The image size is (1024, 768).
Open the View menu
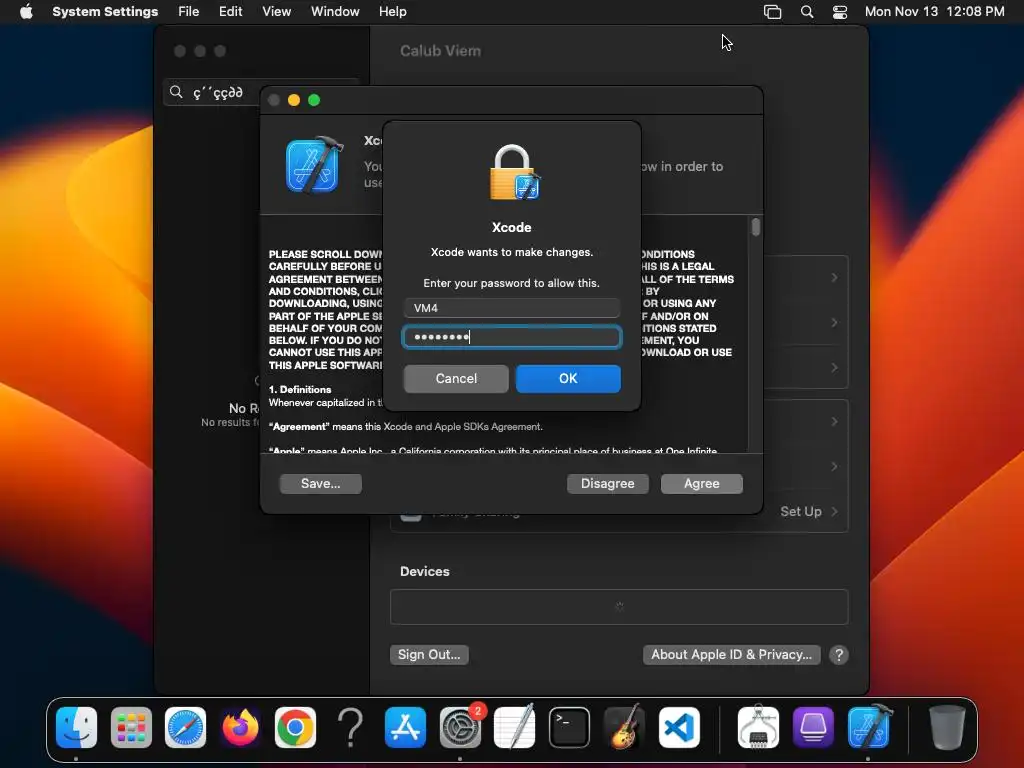tap(277, 12)
